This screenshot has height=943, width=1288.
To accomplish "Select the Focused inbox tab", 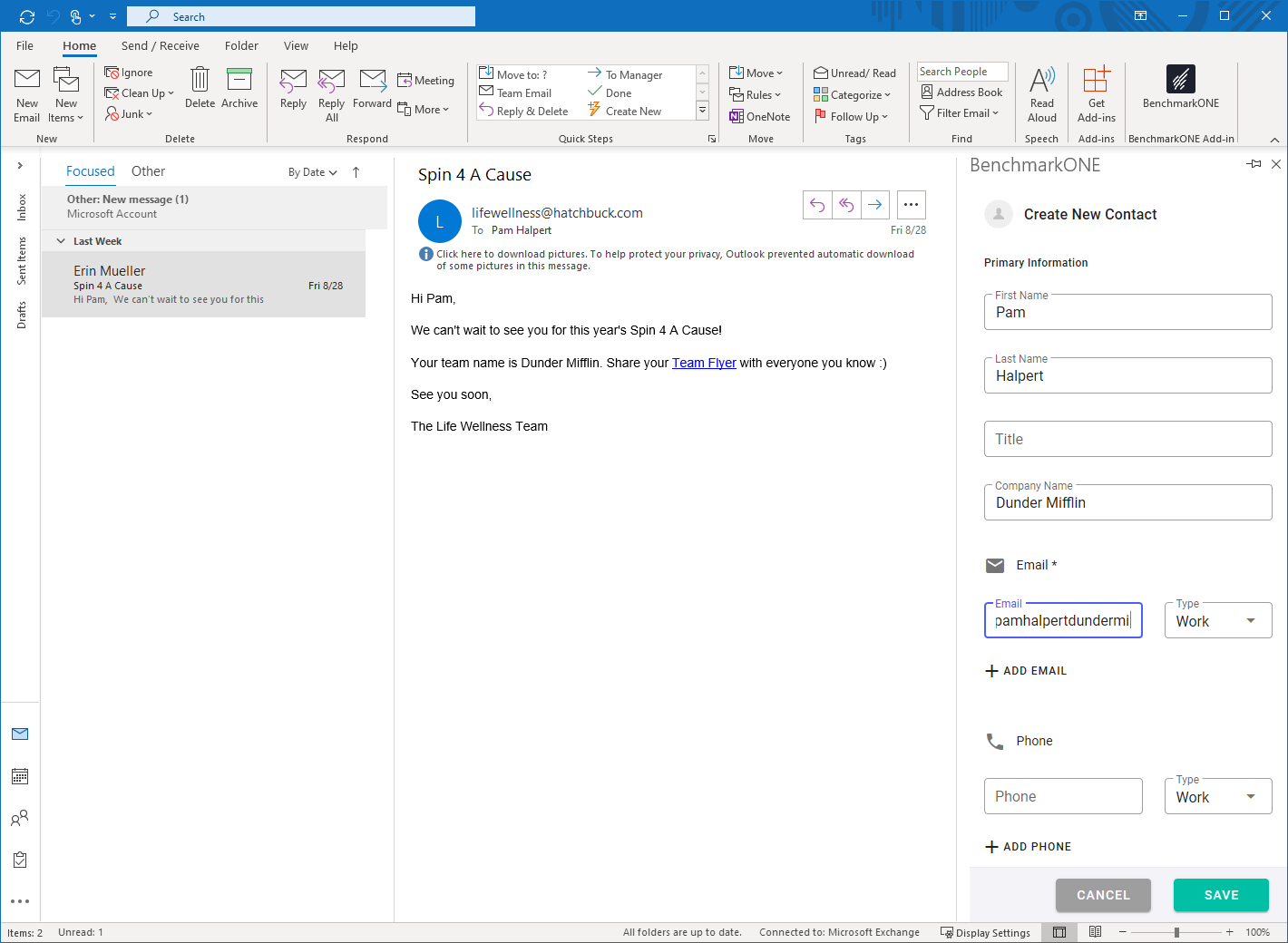I will click(x=91, y=171).
